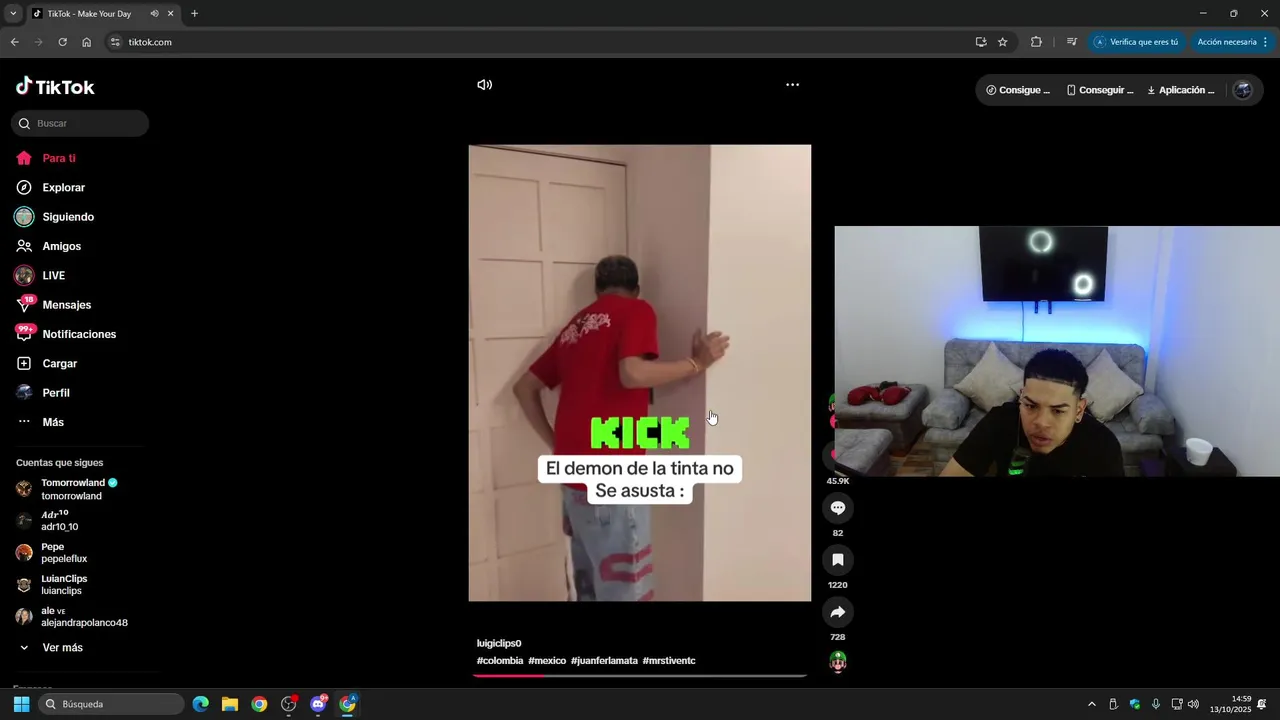The height and width of the screenshot is (720, 1280).
Task: Mute the video sound speaker icon
Action: pyautogui.click(x=484, y=85)
